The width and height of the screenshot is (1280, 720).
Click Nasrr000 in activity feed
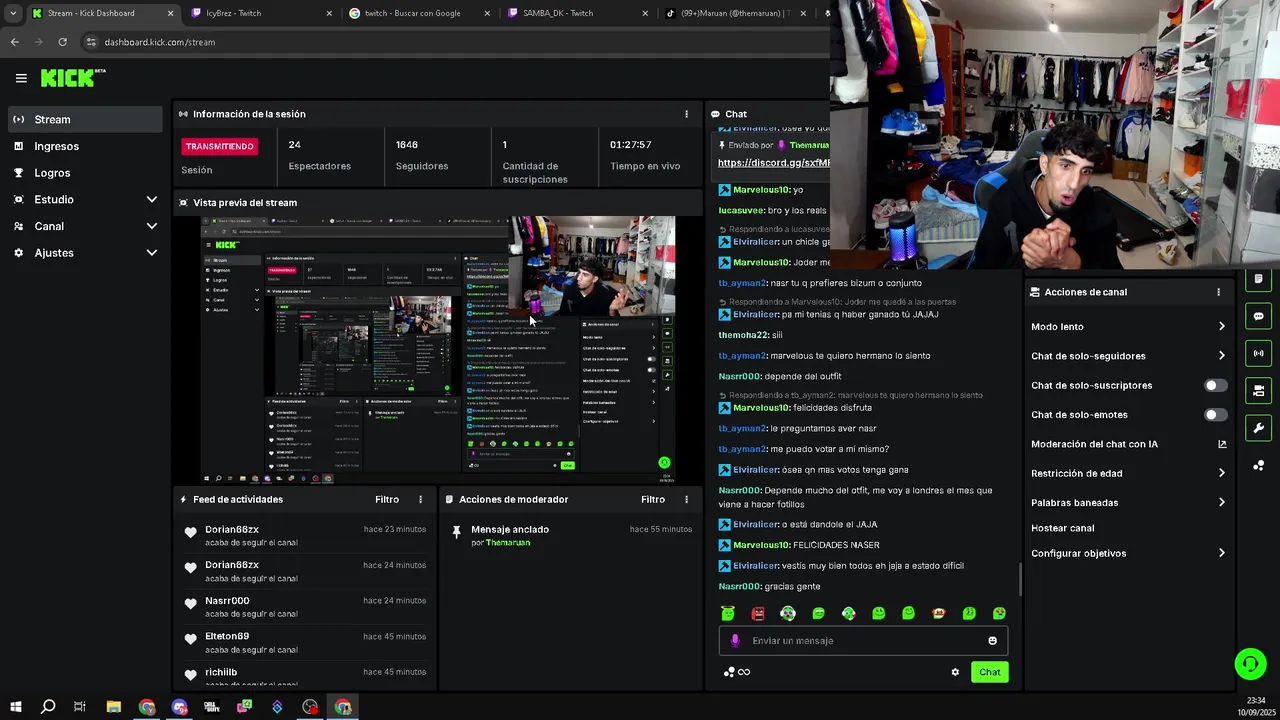227,600
